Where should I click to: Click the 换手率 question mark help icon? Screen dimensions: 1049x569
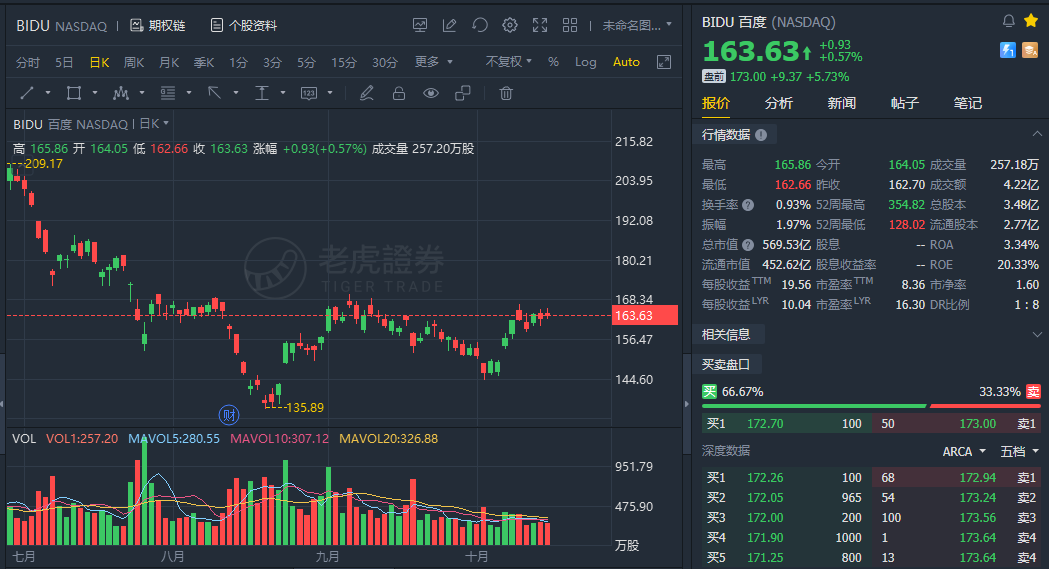pos(748,205)
